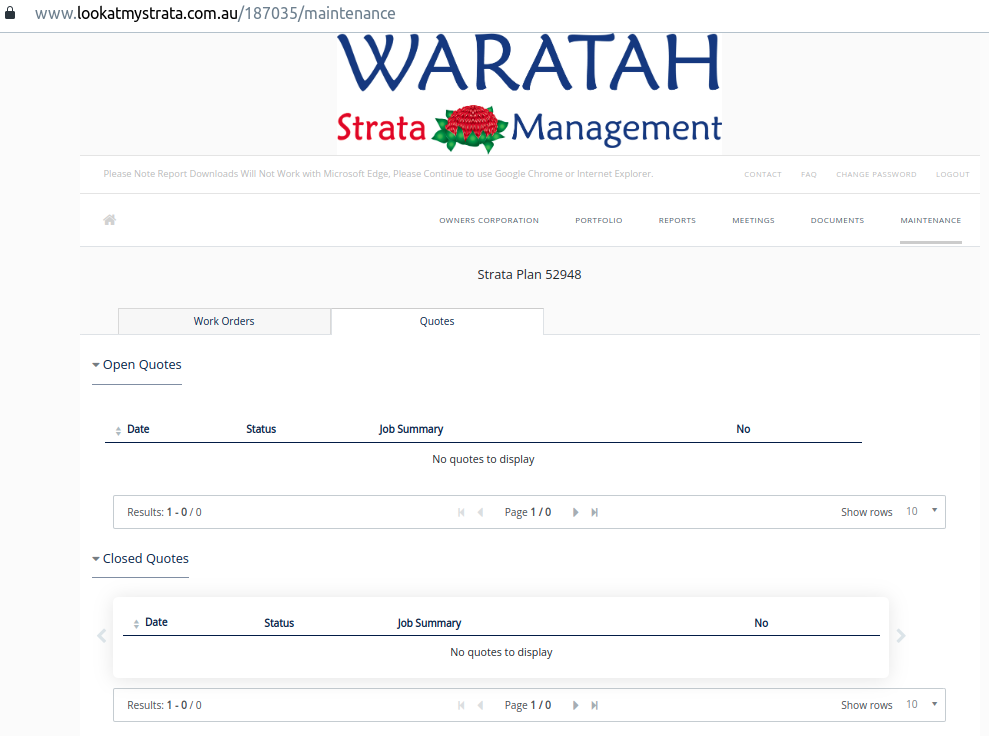
Task: Open the Maintenance menu
Action: pyautogui.click(x=931, y=220)
